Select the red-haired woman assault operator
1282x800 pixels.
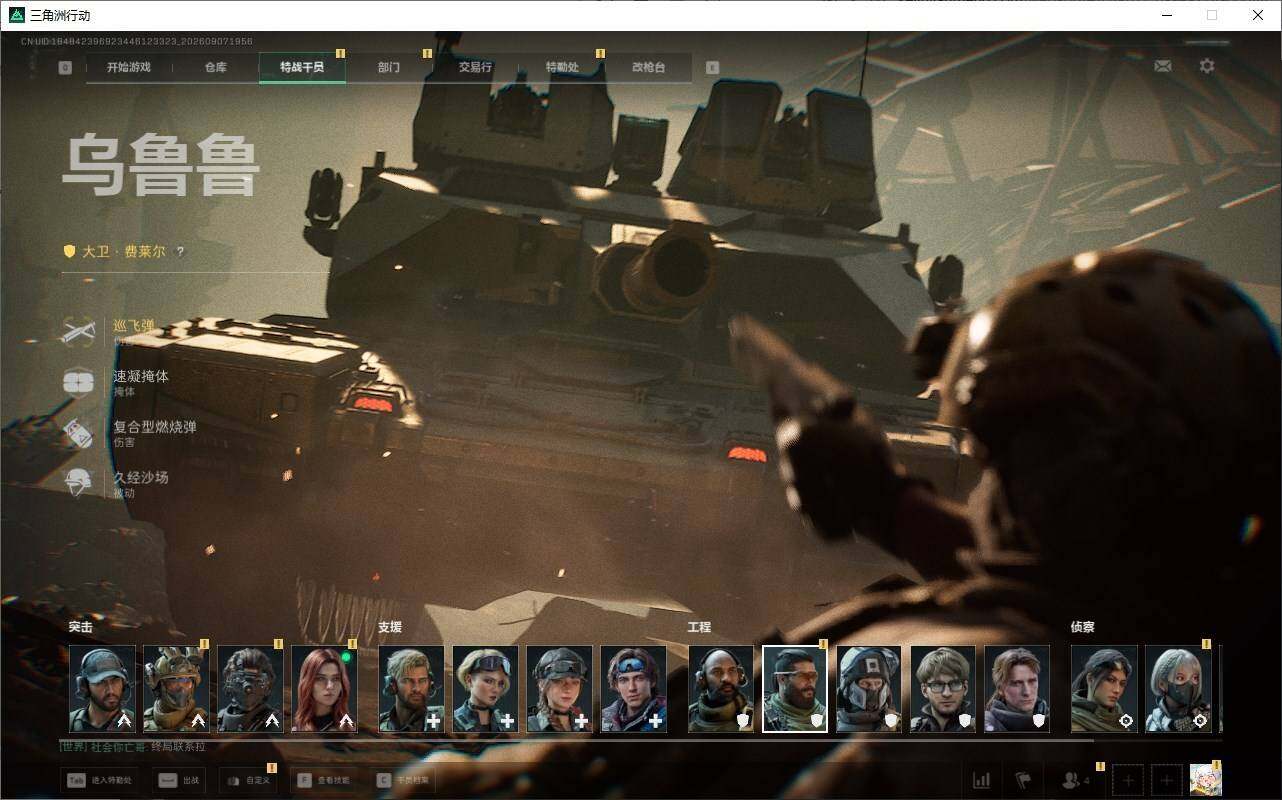(324, 689)
